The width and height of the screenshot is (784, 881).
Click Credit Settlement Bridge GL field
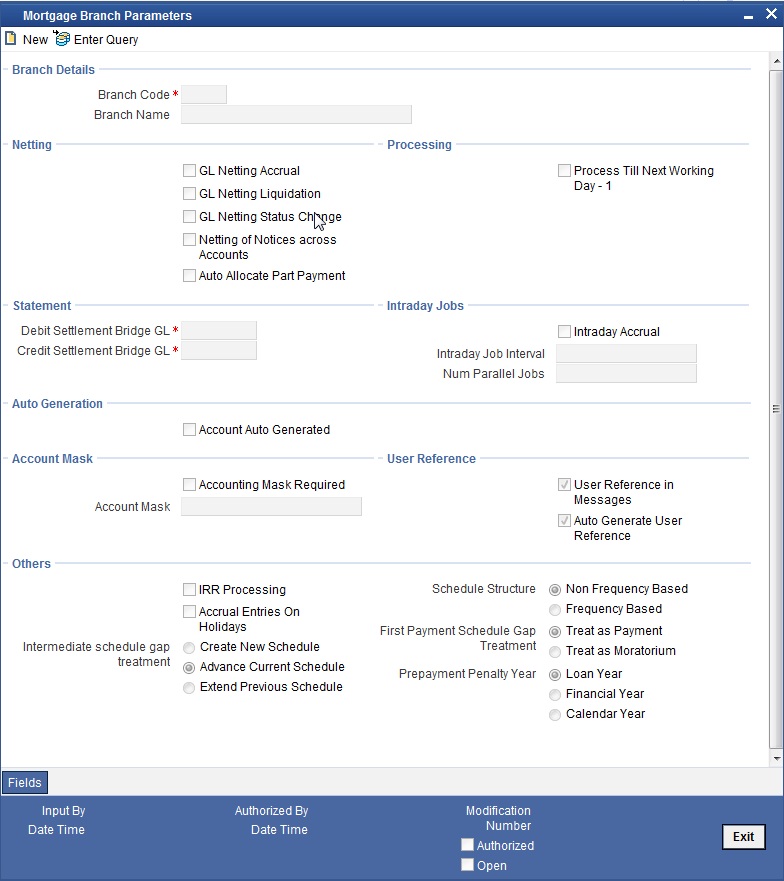coord(219,351)
